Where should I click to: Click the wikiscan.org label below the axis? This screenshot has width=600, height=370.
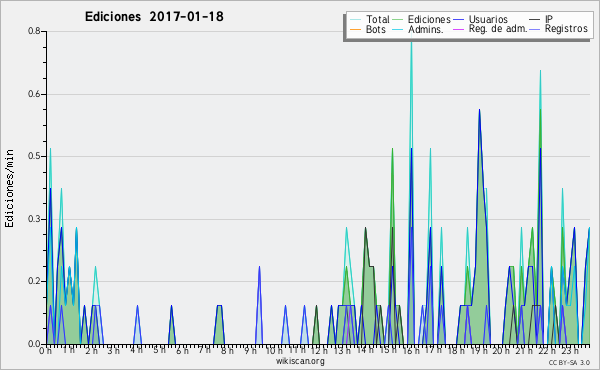click(300, 361)
